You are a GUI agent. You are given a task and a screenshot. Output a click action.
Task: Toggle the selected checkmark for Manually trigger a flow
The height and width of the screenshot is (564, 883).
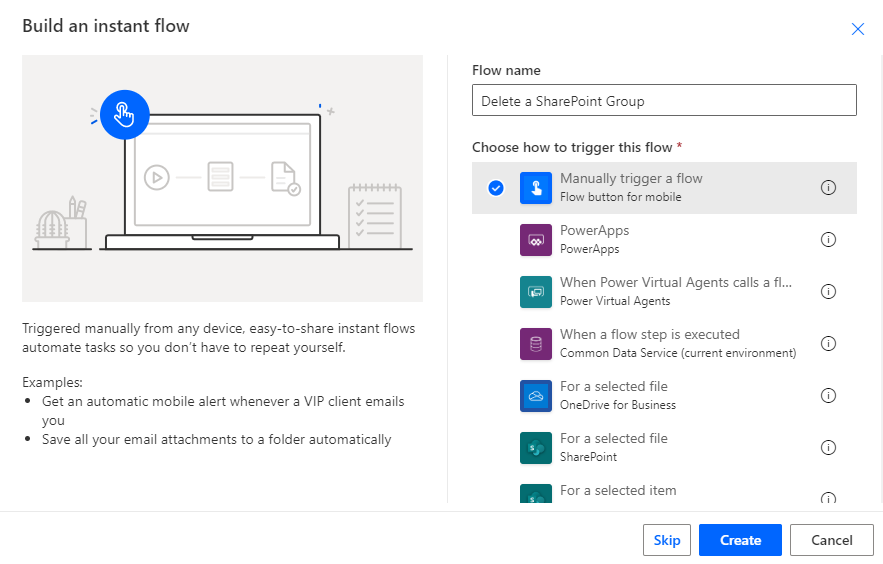click(x=496, y=188)
